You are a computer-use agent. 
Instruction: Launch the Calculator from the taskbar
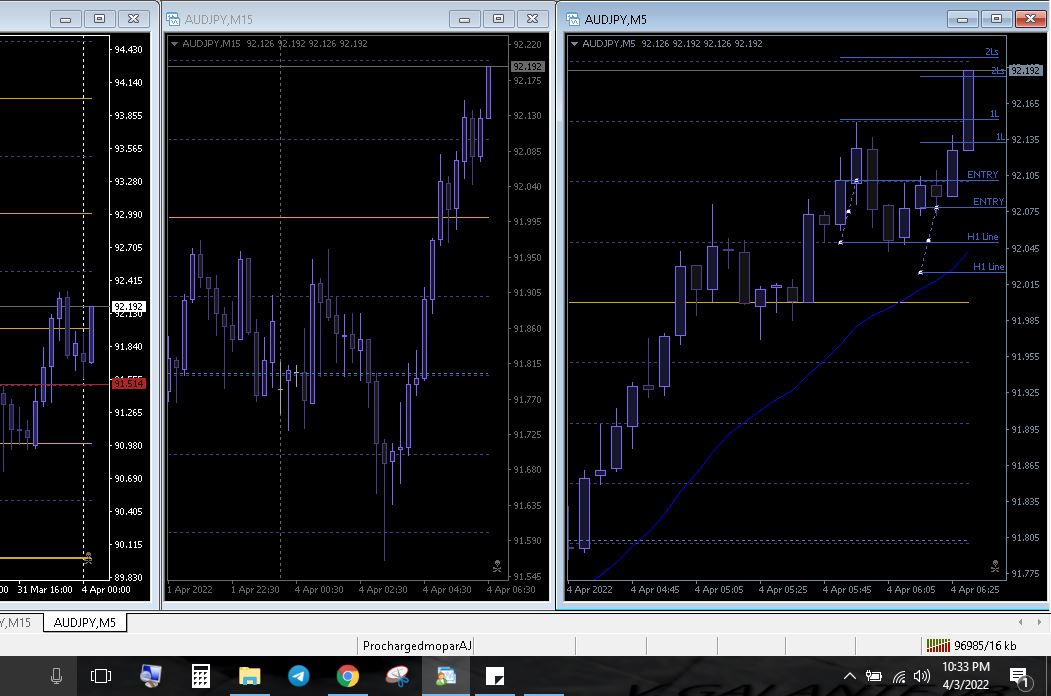[200, 676]
